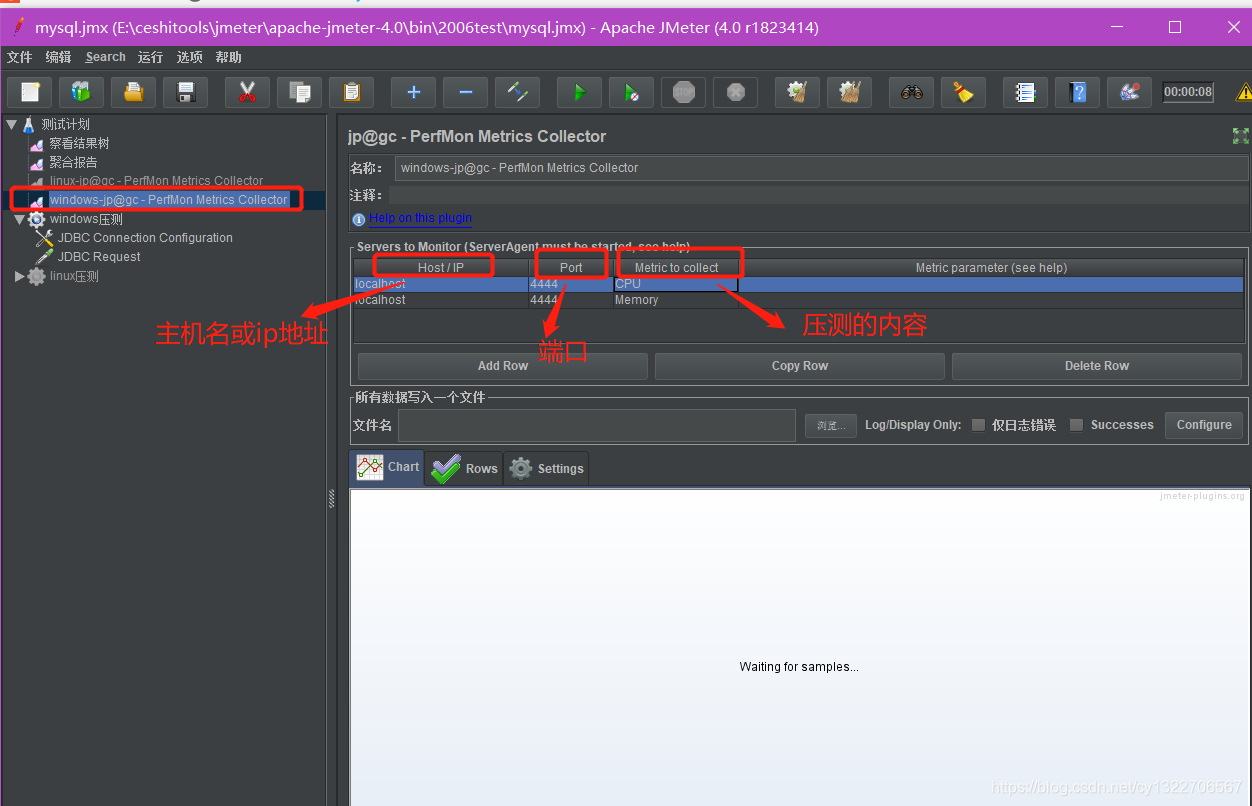Image resolution: width=1252 pixels, height=806 pixels.
Task: Select linux-jp@gc PerfMon Metrics Collector
Action: (156, 181)
